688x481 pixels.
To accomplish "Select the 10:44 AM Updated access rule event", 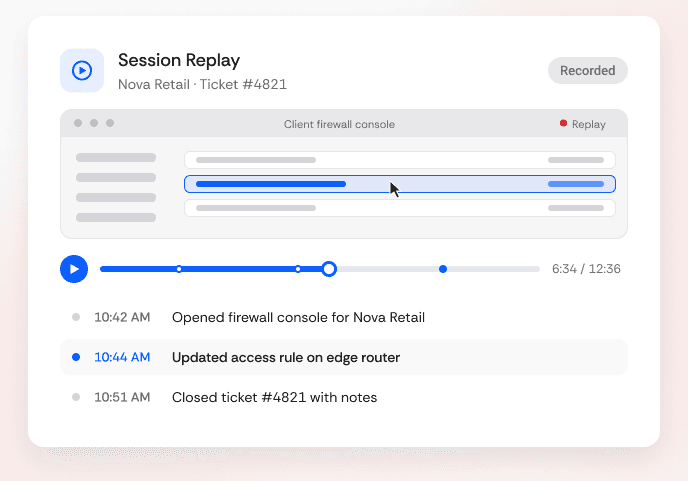I will 344,357.
